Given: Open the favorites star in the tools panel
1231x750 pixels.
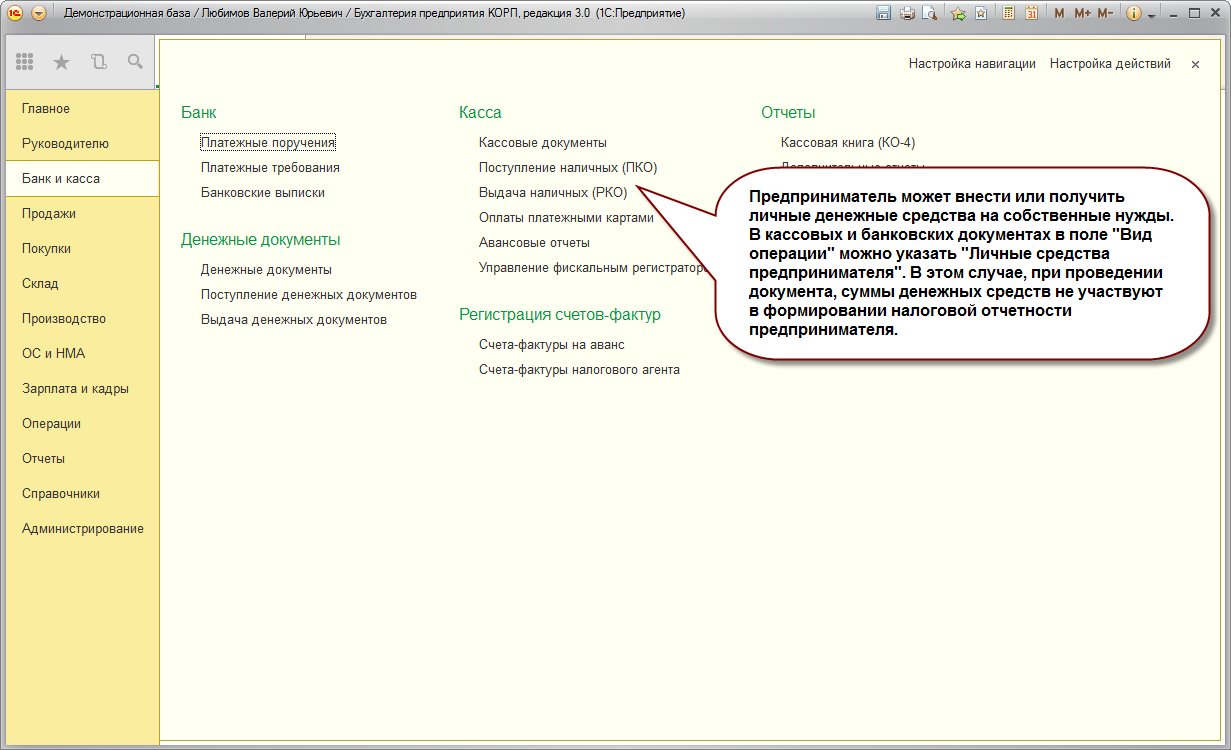Looking at the screenshot, I should (x=61, y=62).
